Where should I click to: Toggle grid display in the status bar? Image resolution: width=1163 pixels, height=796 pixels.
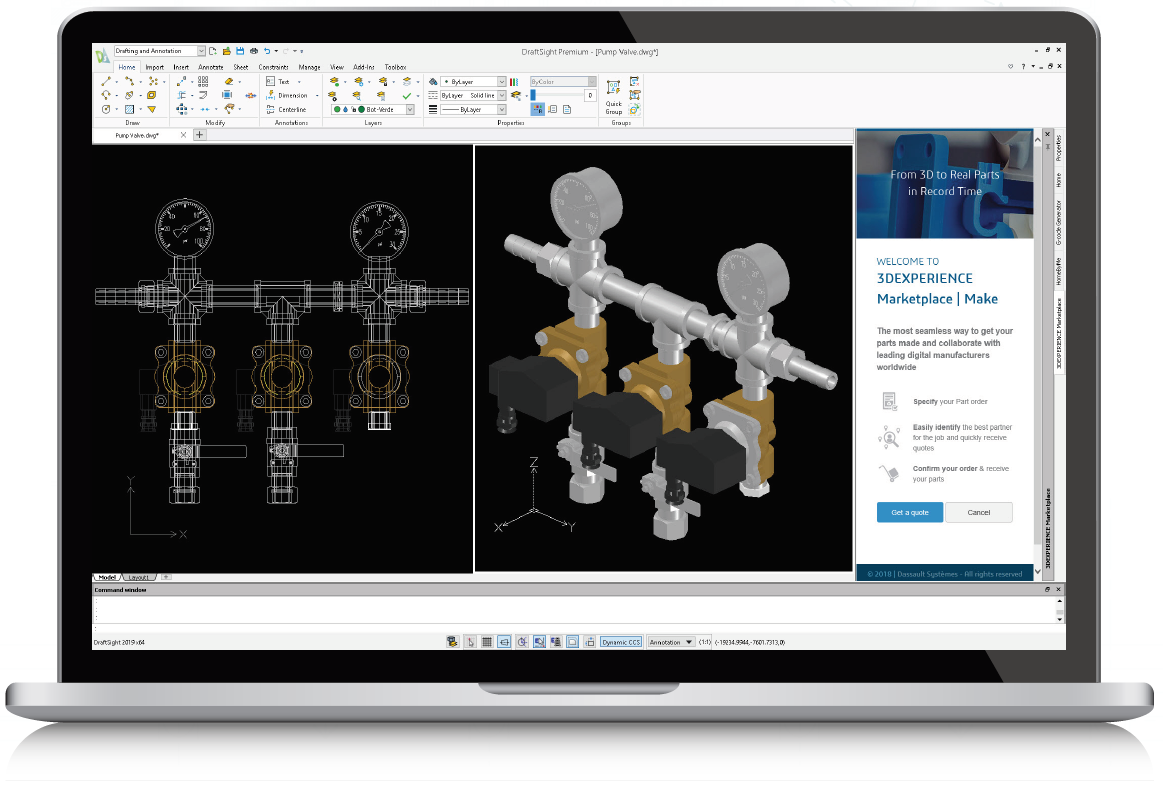(486, 642)
